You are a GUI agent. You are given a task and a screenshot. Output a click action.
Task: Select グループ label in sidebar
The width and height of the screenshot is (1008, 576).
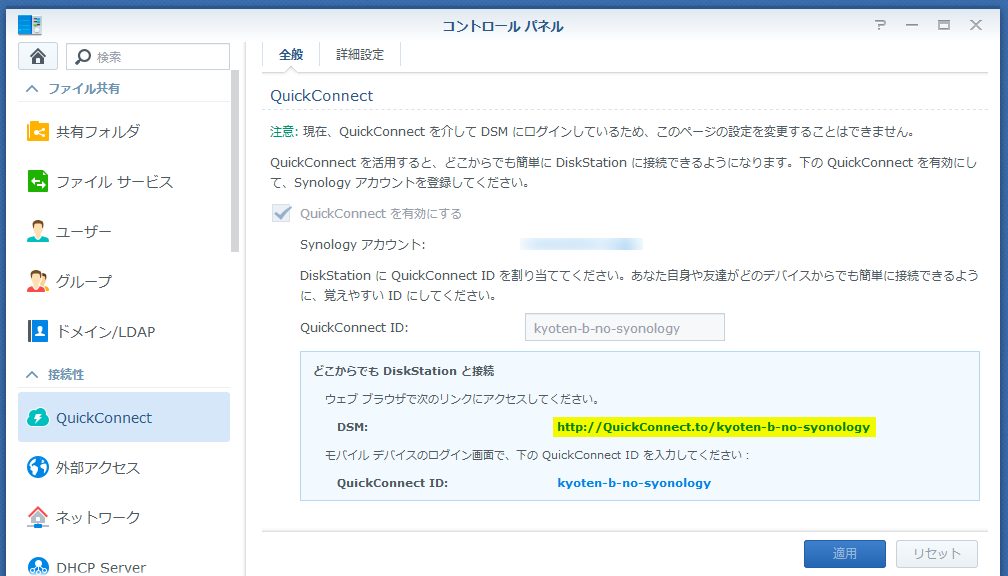[x=84, y=282]
